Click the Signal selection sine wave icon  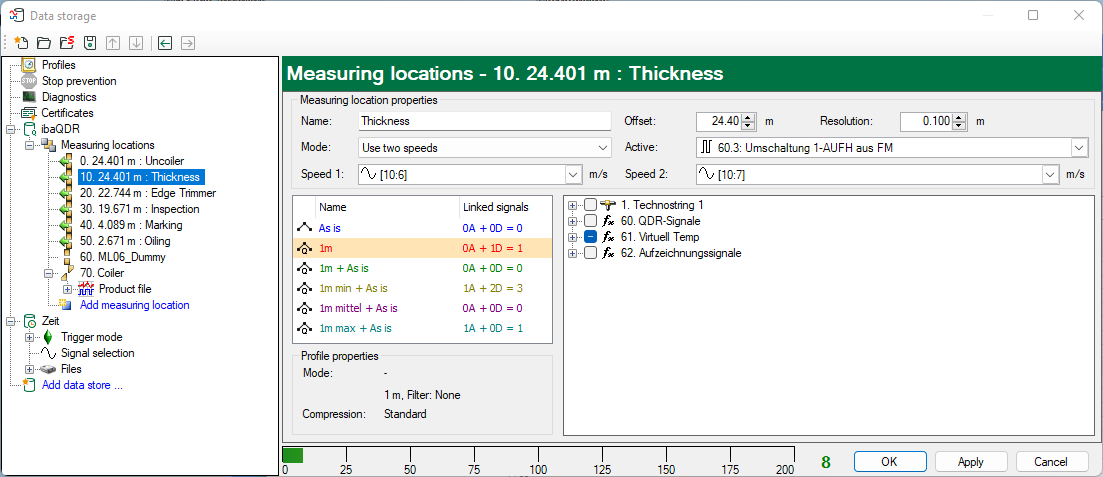(x=48, y=353)
